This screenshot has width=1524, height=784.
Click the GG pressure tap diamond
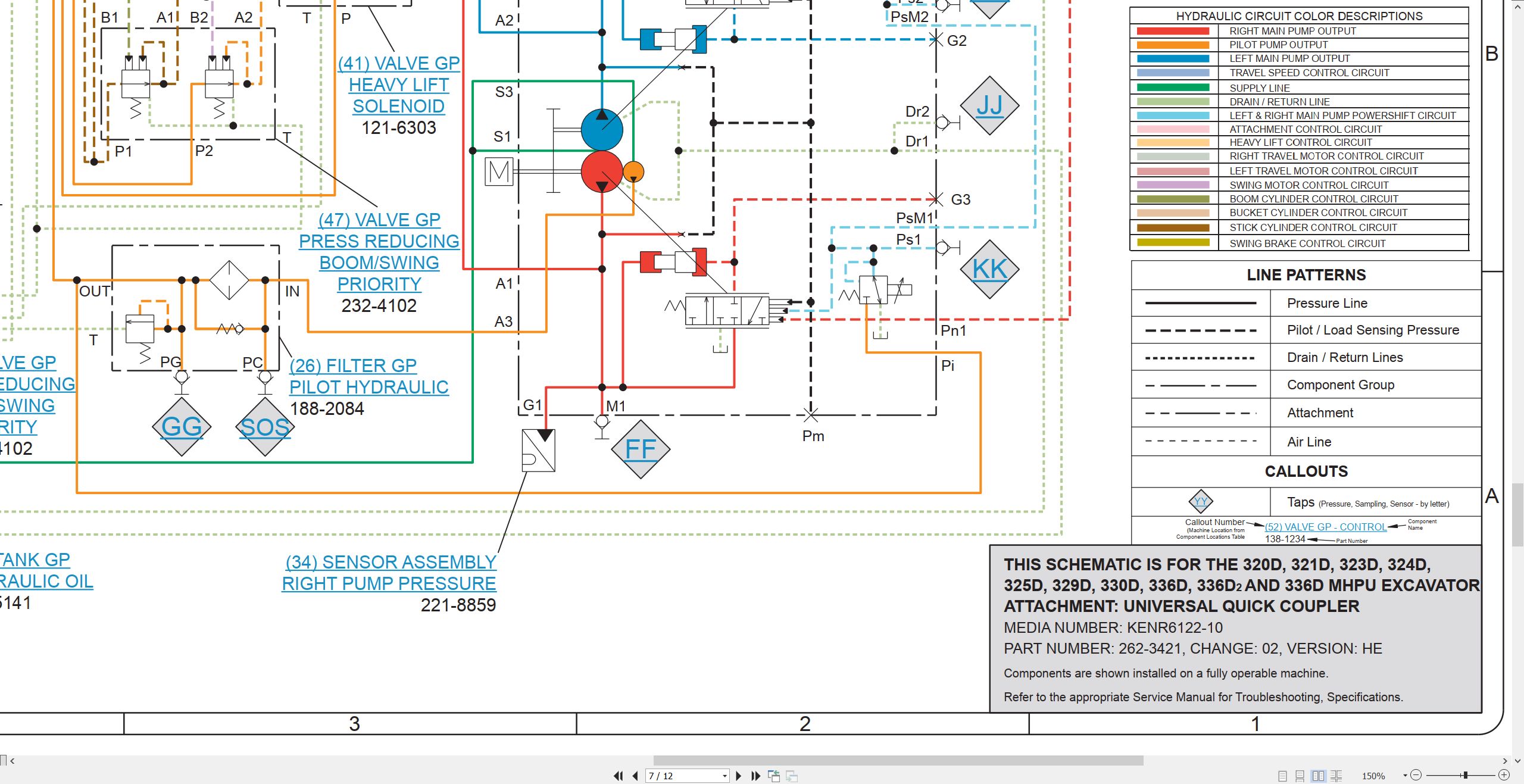[182, 427]
